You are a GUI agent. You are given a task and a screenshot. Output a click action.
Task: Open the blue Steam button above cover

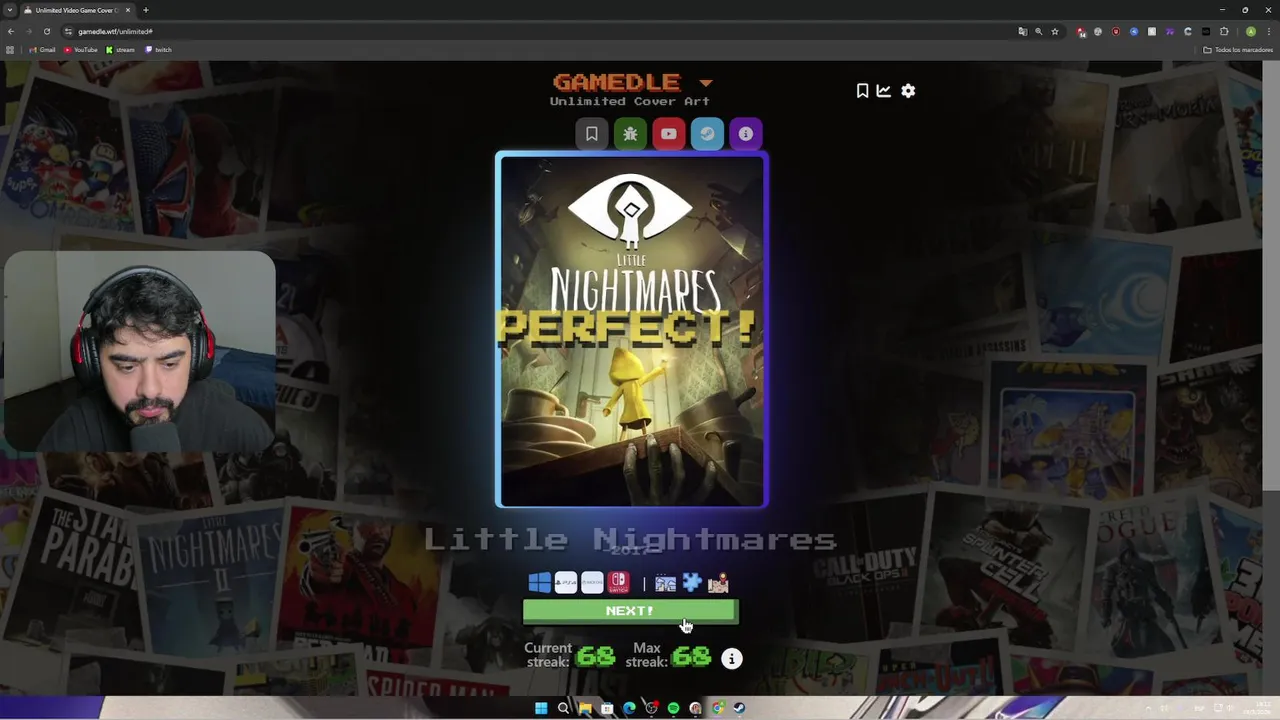tap(707, 134)
